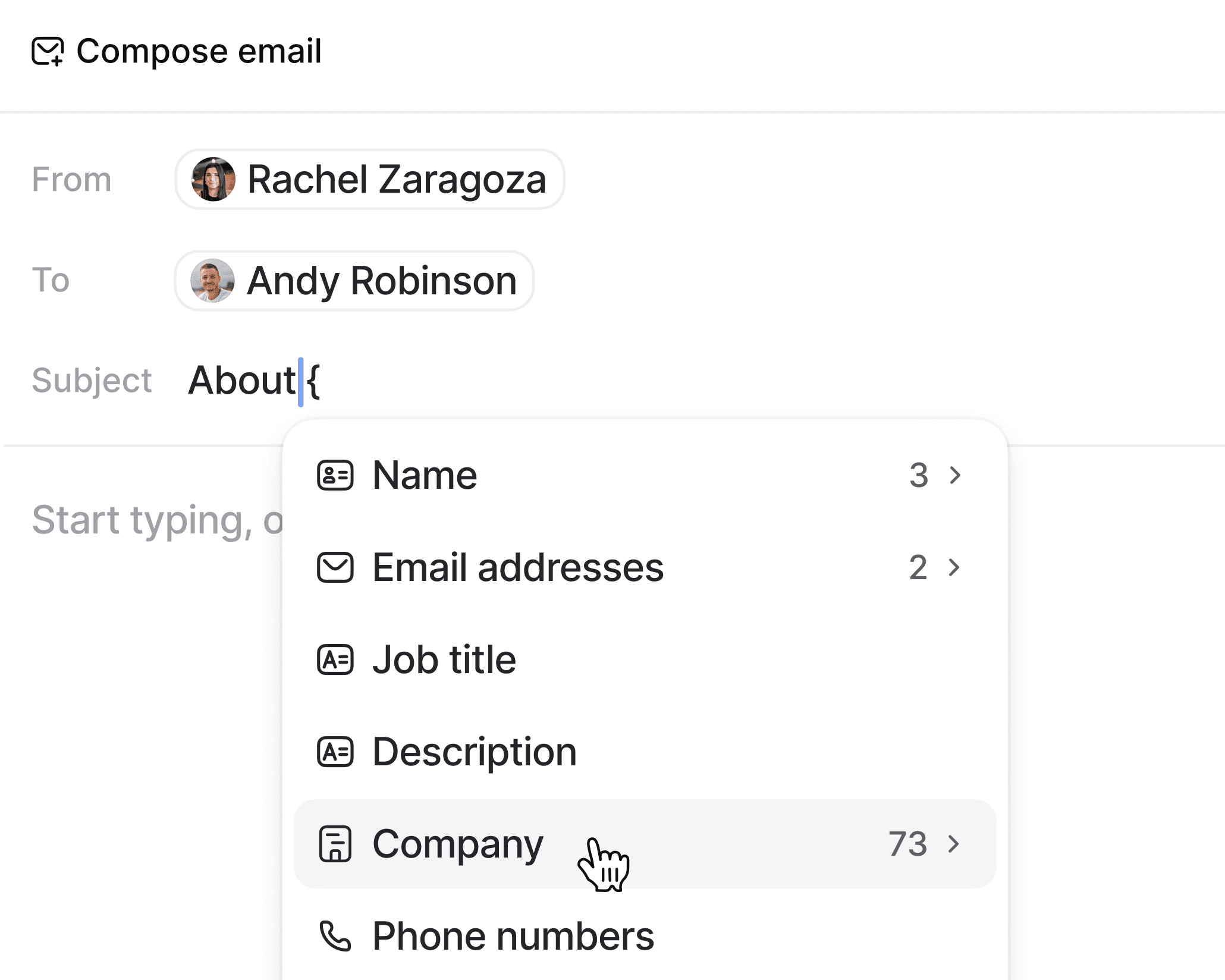Click the Company building icon
Image resolution: width=1225 pixels, height=980 pixels.
[x=335, y=844]
